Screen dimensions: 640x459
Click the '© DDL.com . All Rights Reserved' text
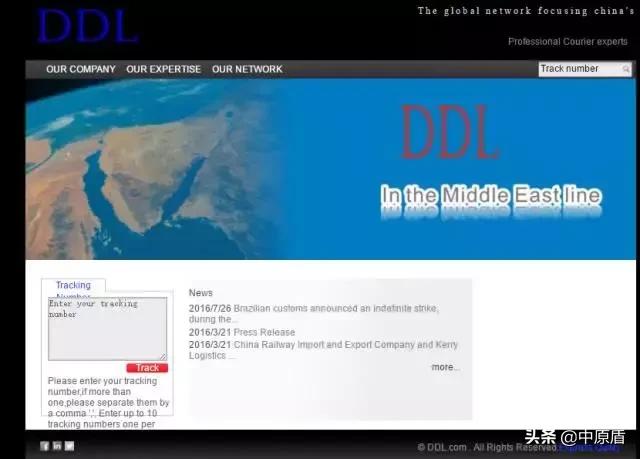[488, 448]
